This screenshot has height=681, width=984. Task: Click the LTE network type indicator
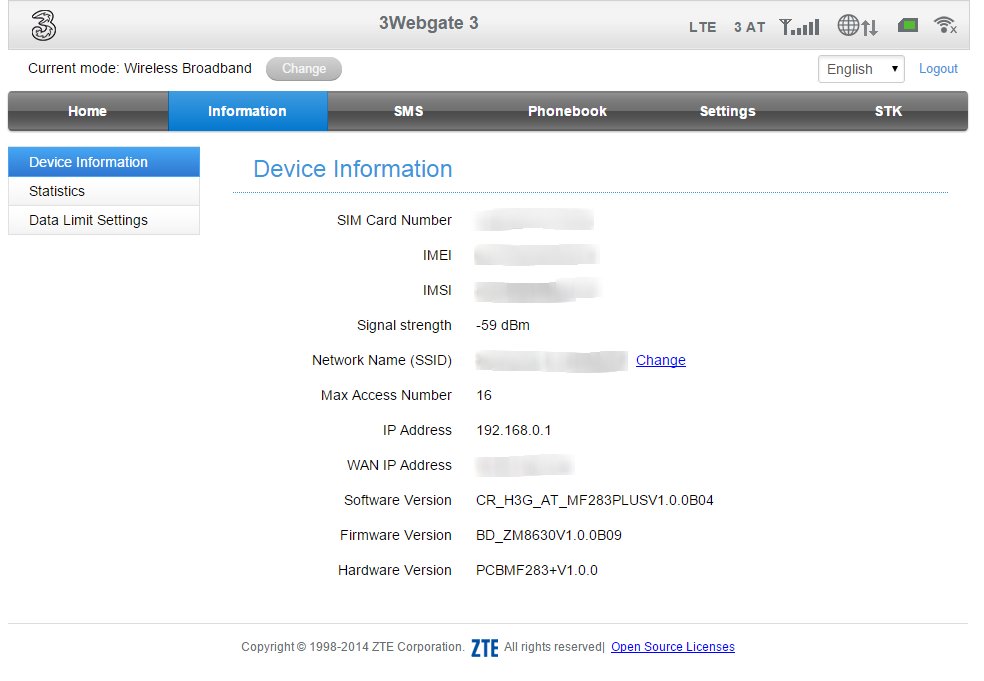703,27
